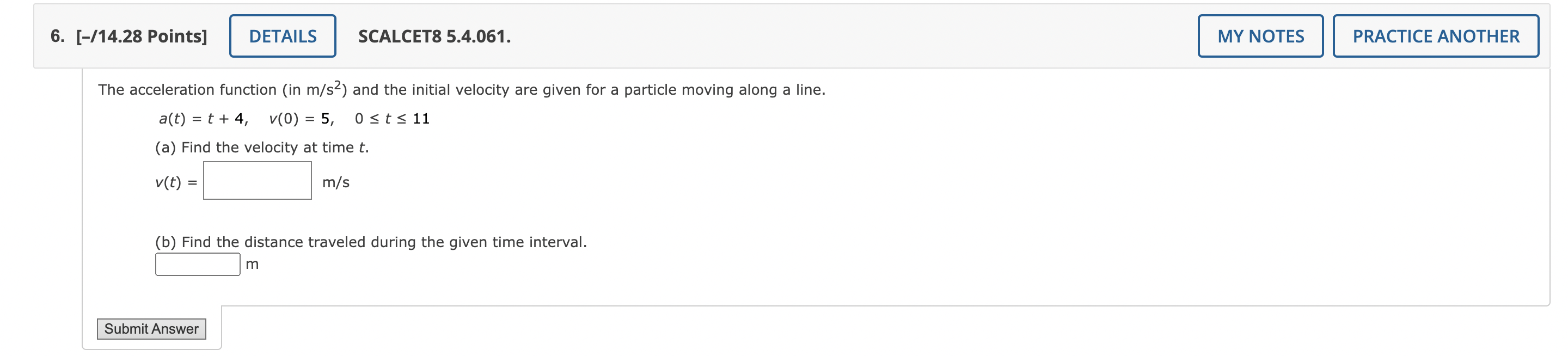Click the part (a) velocity prompt text

[262, 148]
